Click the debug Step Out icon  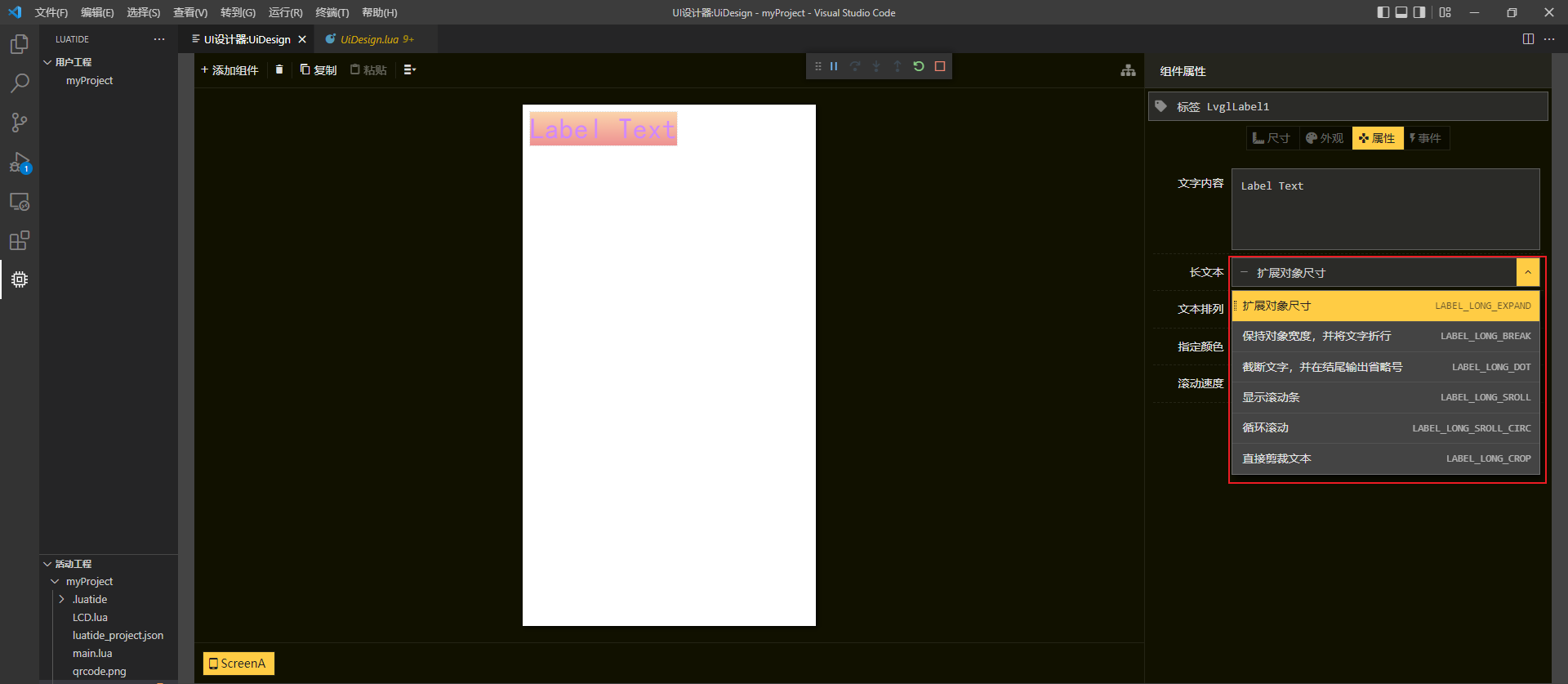898,66
